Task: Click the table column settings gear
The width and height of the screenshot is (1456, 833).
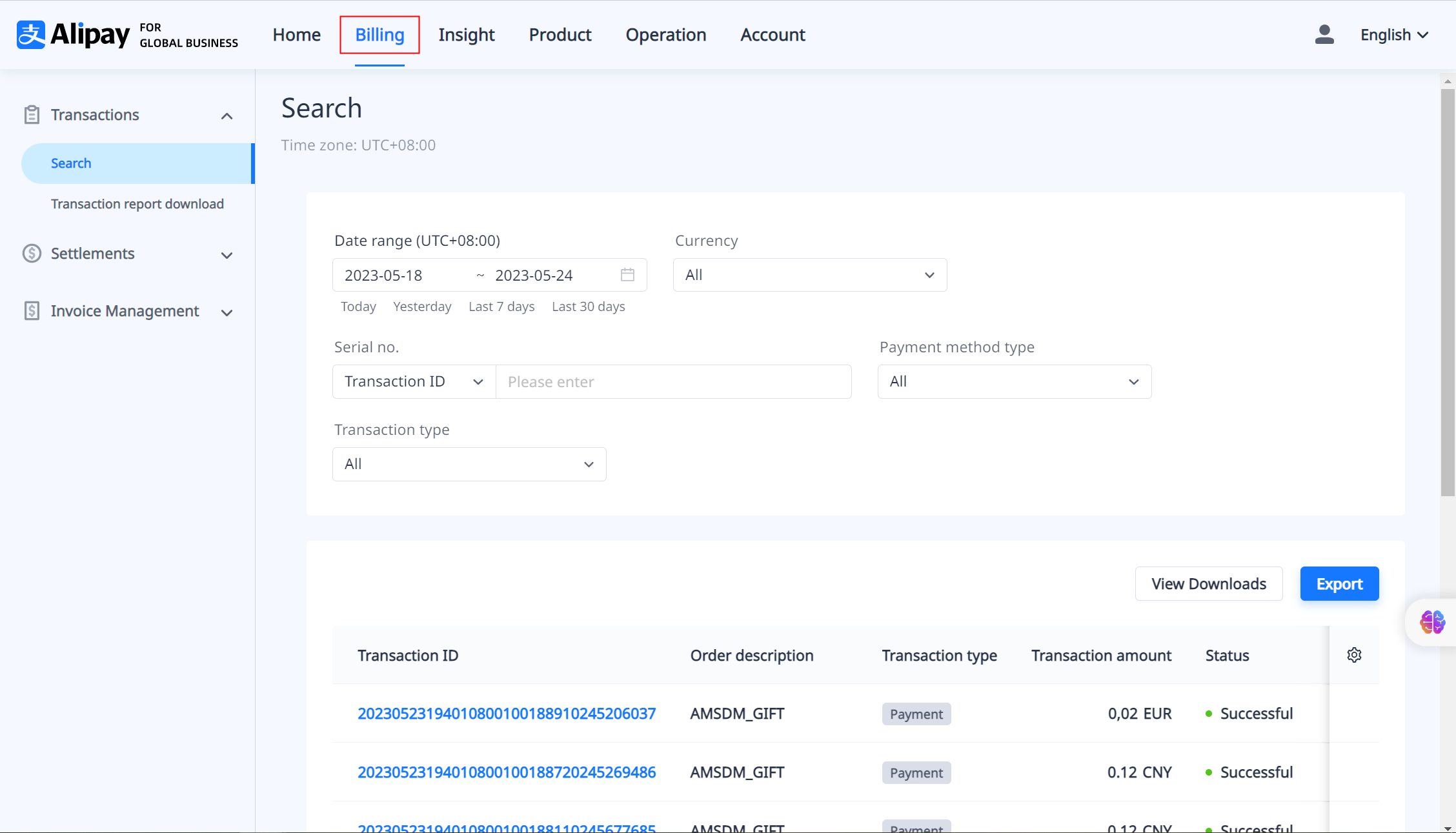Action: [1354, 655]
